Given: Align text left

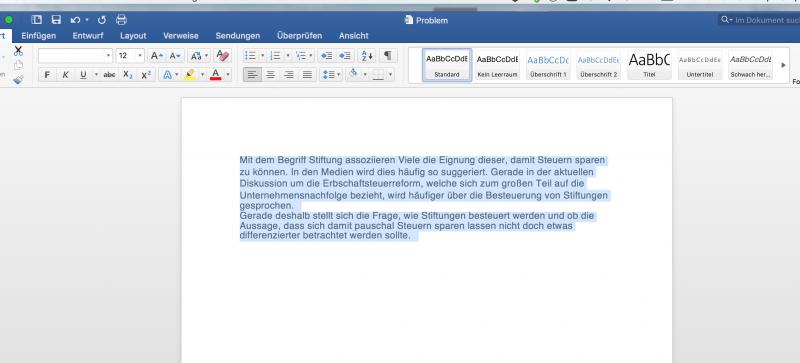Looking at the screenshot, I should 253,75.
